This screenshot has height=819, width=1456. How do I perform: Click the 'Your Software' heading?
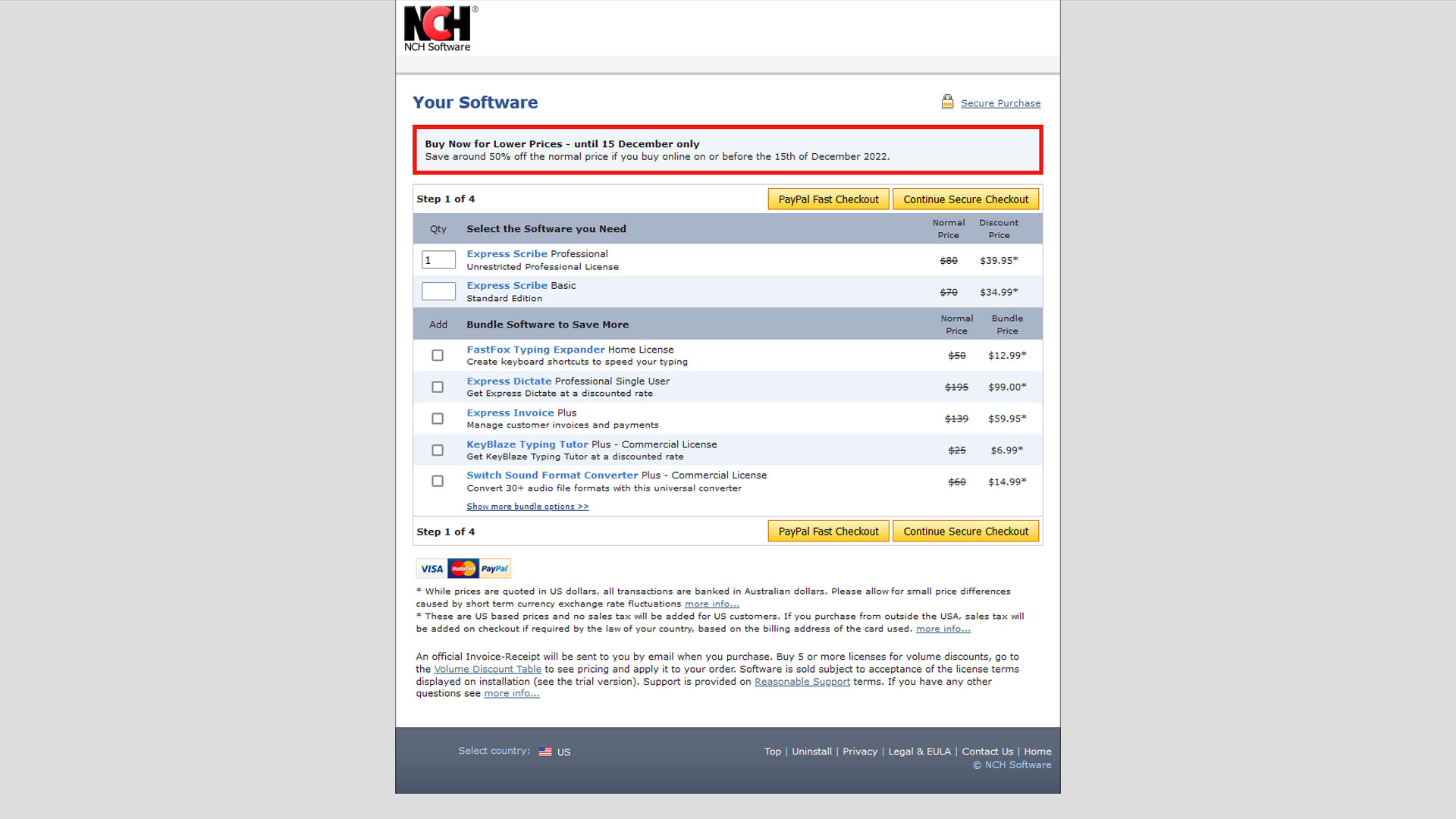tap(475, 102)
